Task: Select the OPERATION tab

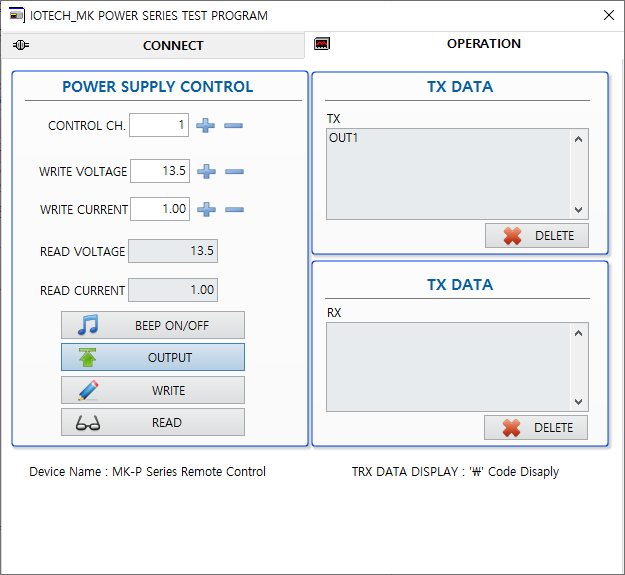Action: coord(465,44)
